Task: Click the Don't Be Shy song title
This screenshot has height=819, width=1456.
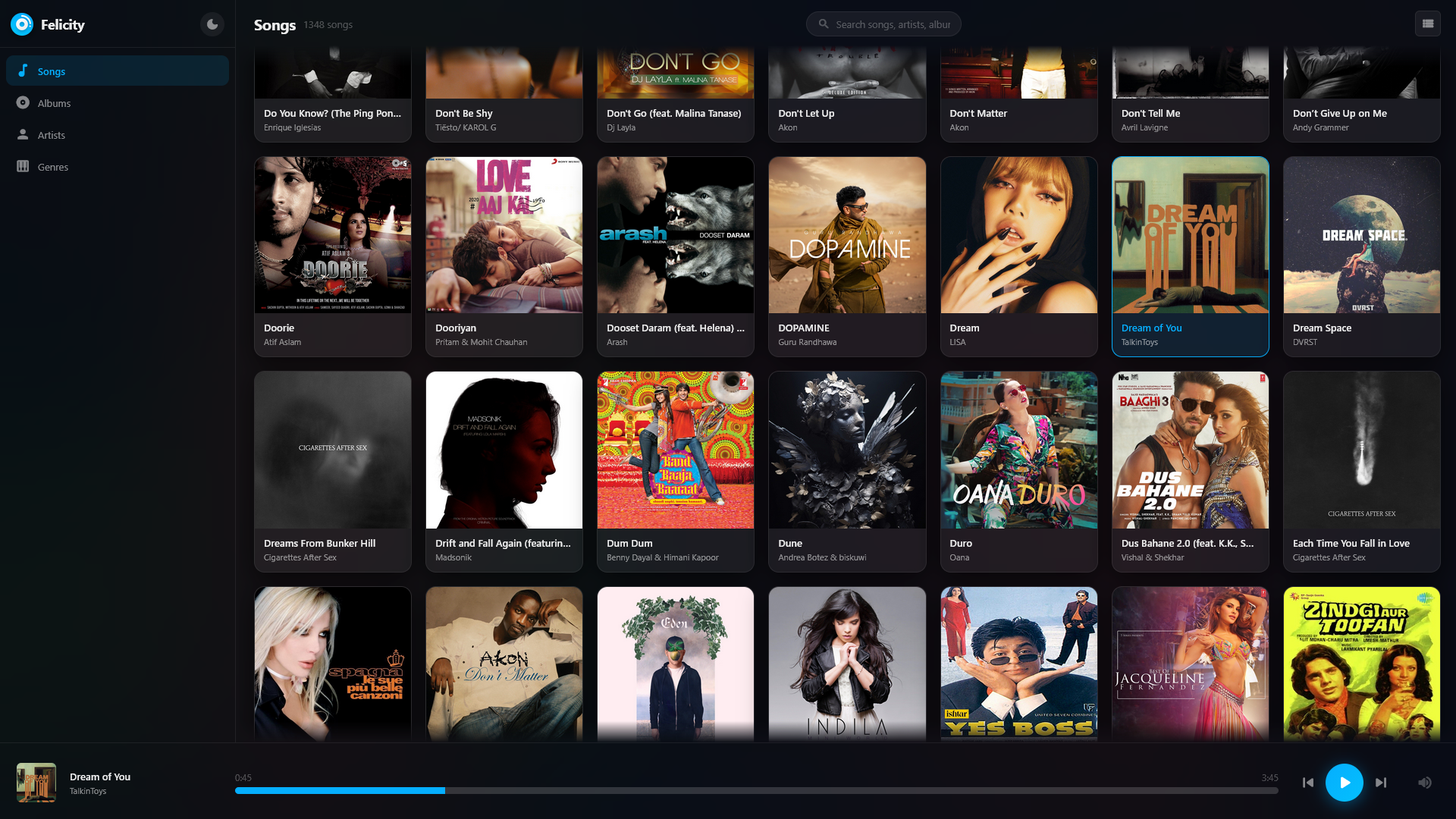Action: coord(464,113)
